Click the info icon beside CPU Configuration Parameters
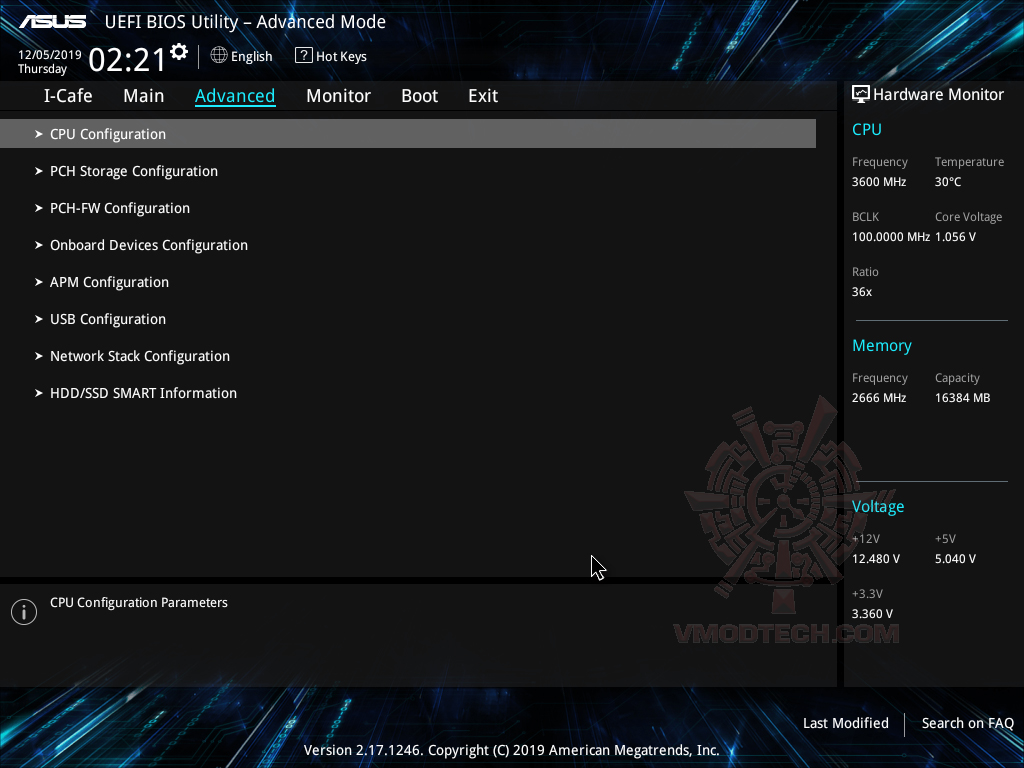The height and width of the screenshot is (768, 1024). pyautogui.click(x=23, y=611)
